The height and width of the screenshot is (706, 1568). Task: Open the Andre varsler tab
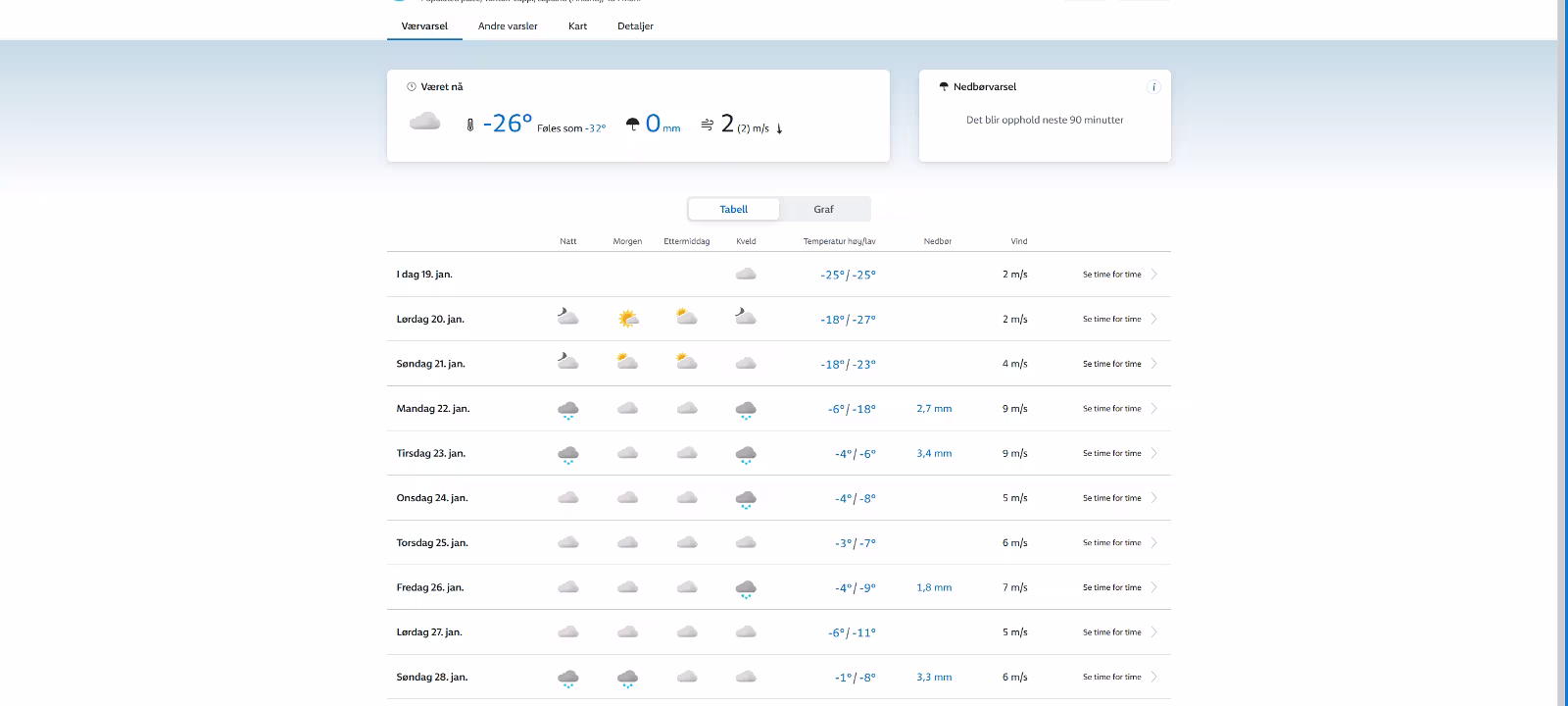click(x=508, y=26)
